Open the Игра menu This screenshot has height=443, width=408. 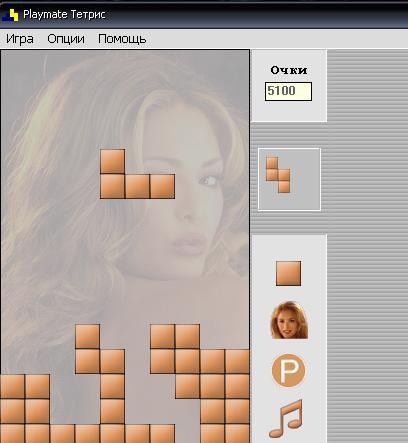pos(20,39)
